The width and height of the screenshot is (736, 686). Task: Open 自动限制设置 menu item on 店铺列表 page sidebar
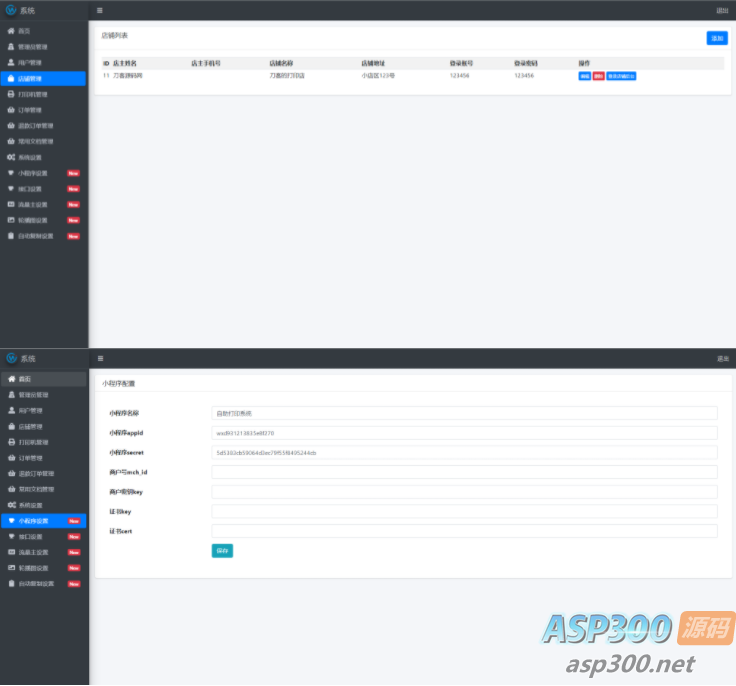[x=36, y=236]
